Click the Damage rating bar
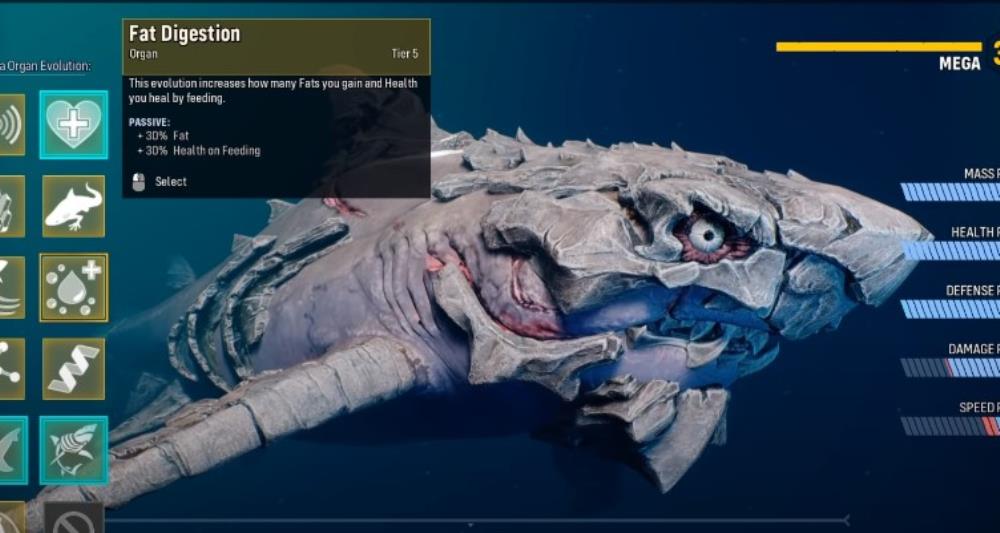The image size is (1000, 533). point(950,367)
